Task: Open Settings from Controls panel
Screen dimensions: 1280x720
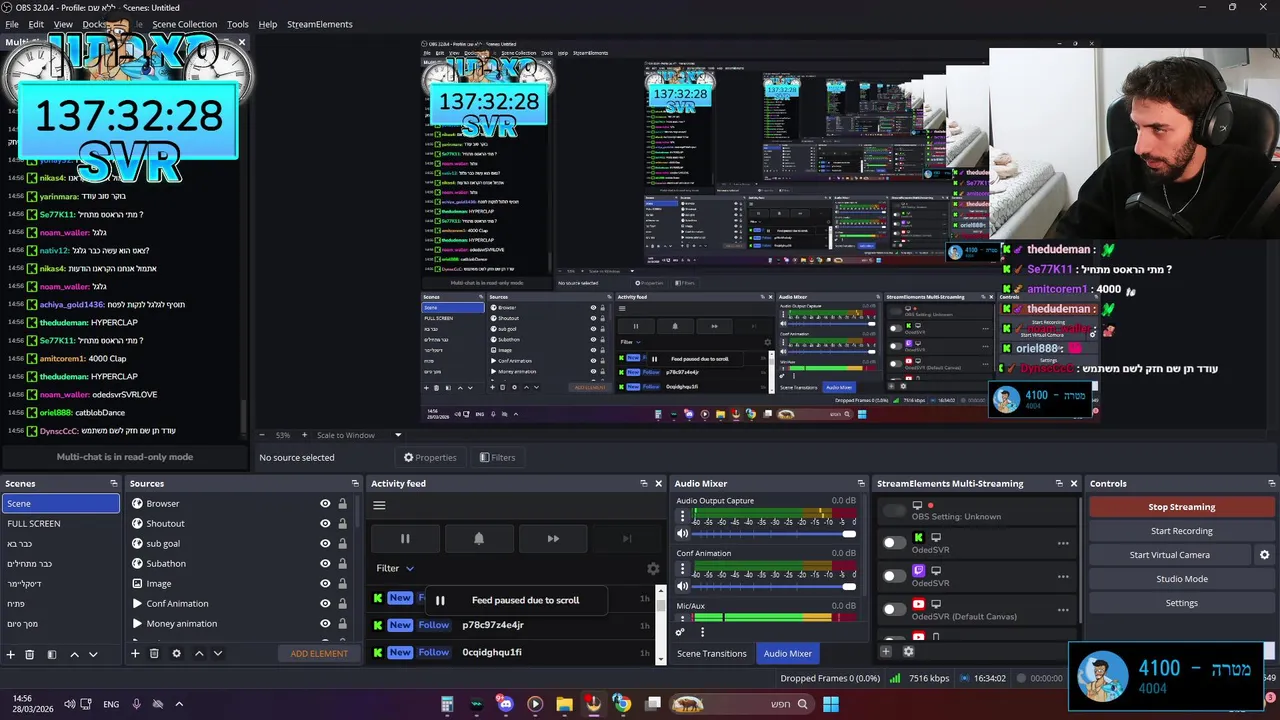Action: [1181, 603]
